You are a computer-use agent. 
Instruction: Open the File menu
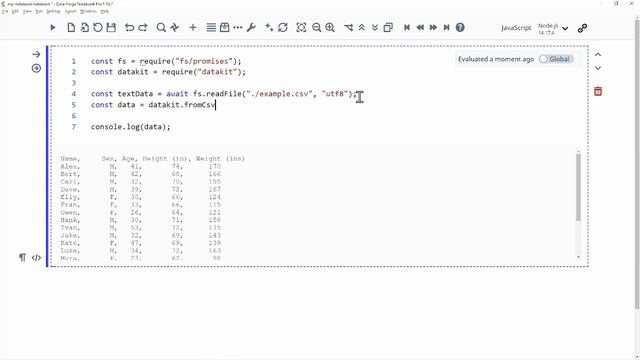click(5, 11)
